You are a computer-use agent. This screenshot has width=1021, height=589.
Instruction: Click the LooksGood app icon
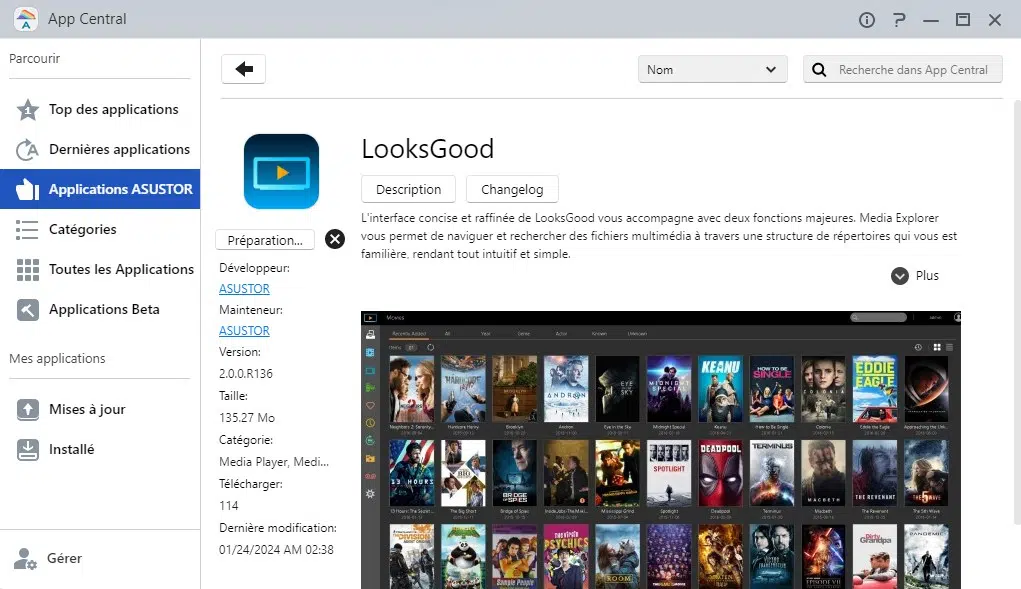pyautogui.click(x=281, y=171)
